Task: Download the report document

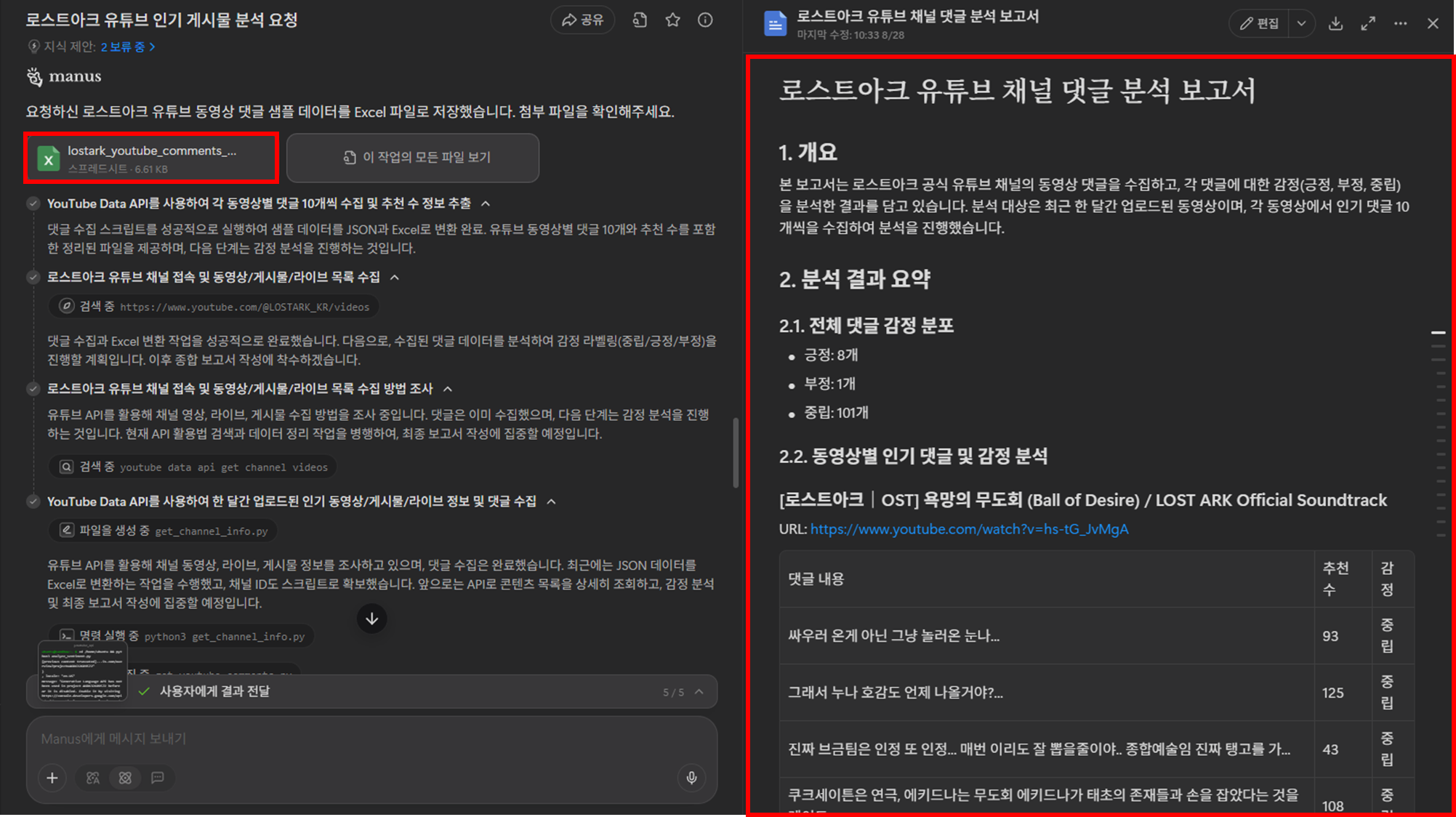Action: click(x=1335, y=23)
